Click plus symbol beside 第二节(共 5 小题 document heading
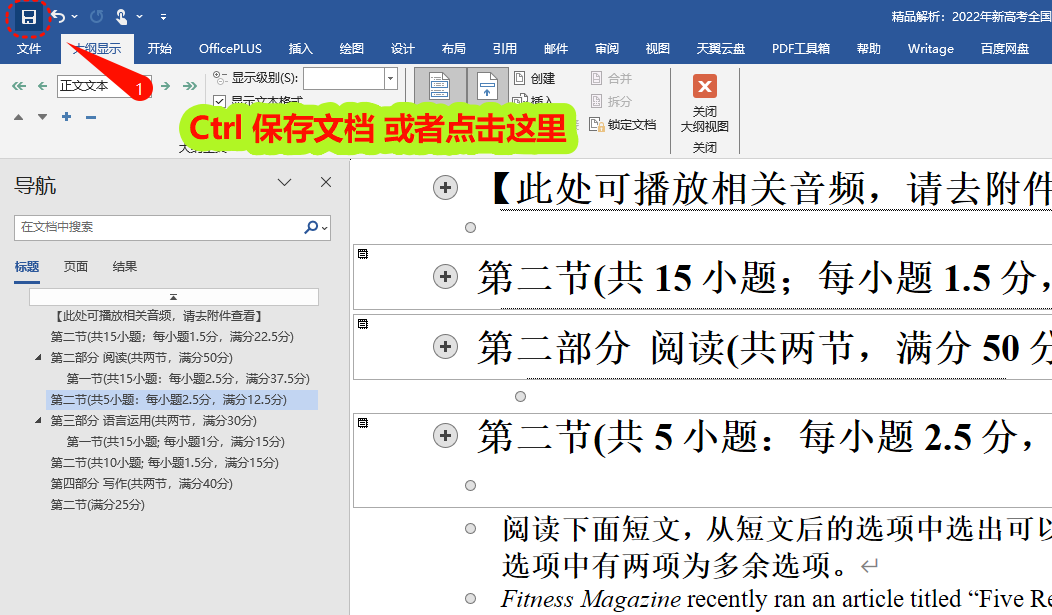The height and width of the screenshot is (615, 1052). click(x=445, y=436)
